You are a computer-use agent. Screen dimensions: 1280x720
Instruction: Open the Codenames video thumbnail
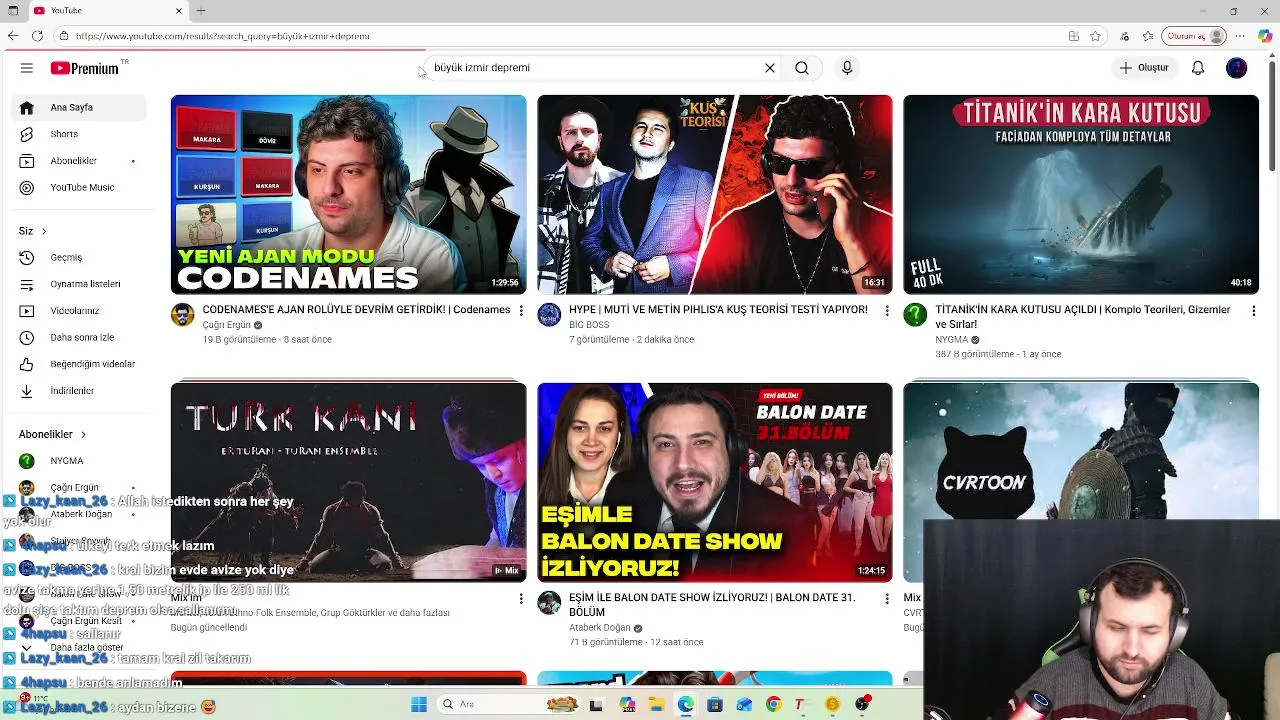[x=348, y=194]
